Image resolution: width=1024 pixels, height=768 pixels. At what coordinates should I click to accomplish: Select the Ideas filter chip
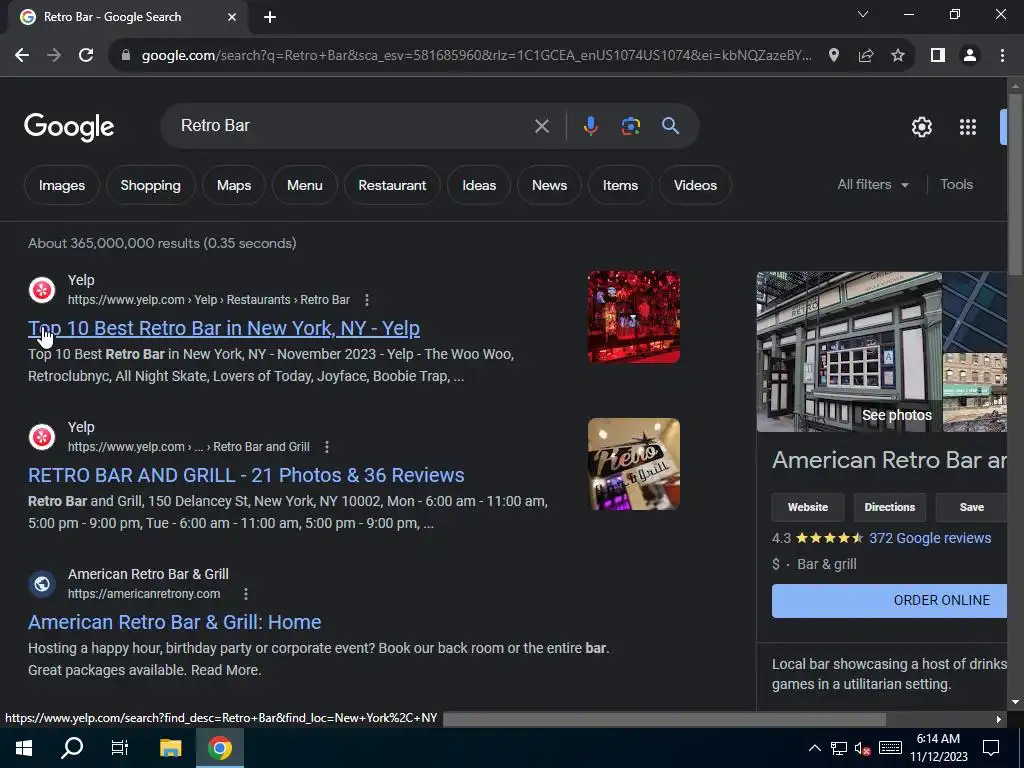click(x=479, y=185)
